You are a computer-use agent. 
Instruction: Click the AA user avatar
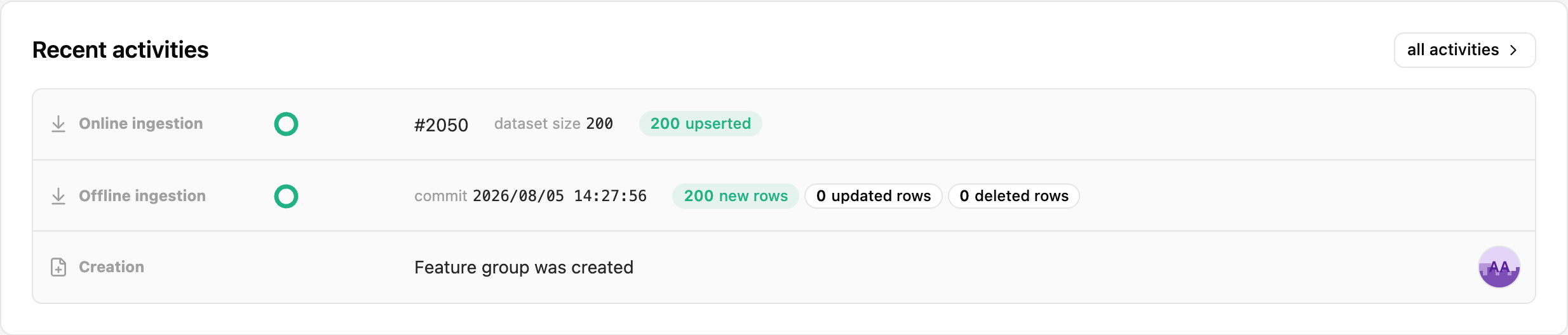(x=1499, y=267)
